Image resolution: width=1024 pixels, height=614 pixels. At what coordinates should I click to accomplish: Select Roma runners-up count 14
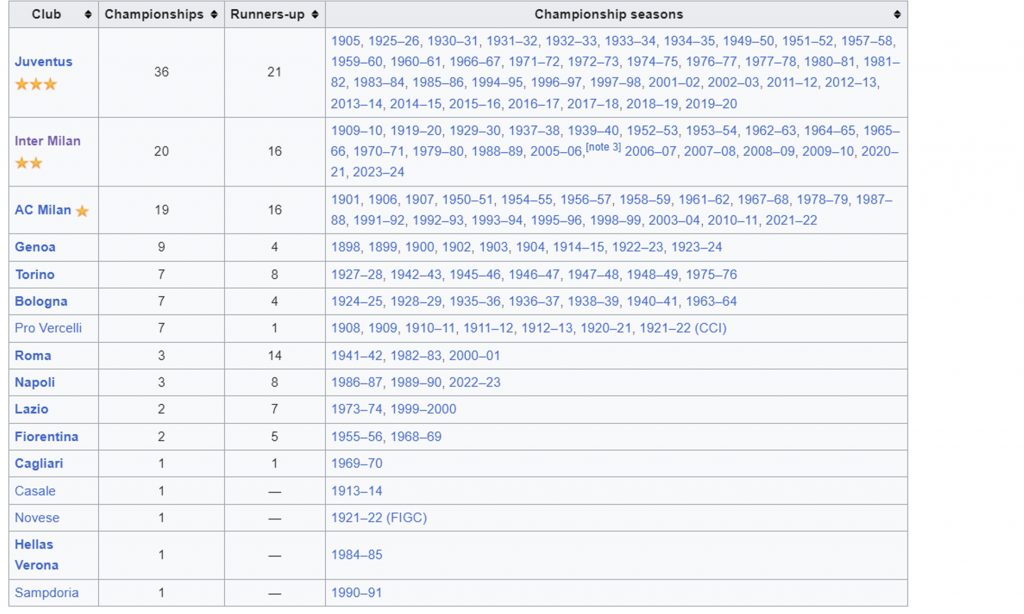click(x=274, y=355)
